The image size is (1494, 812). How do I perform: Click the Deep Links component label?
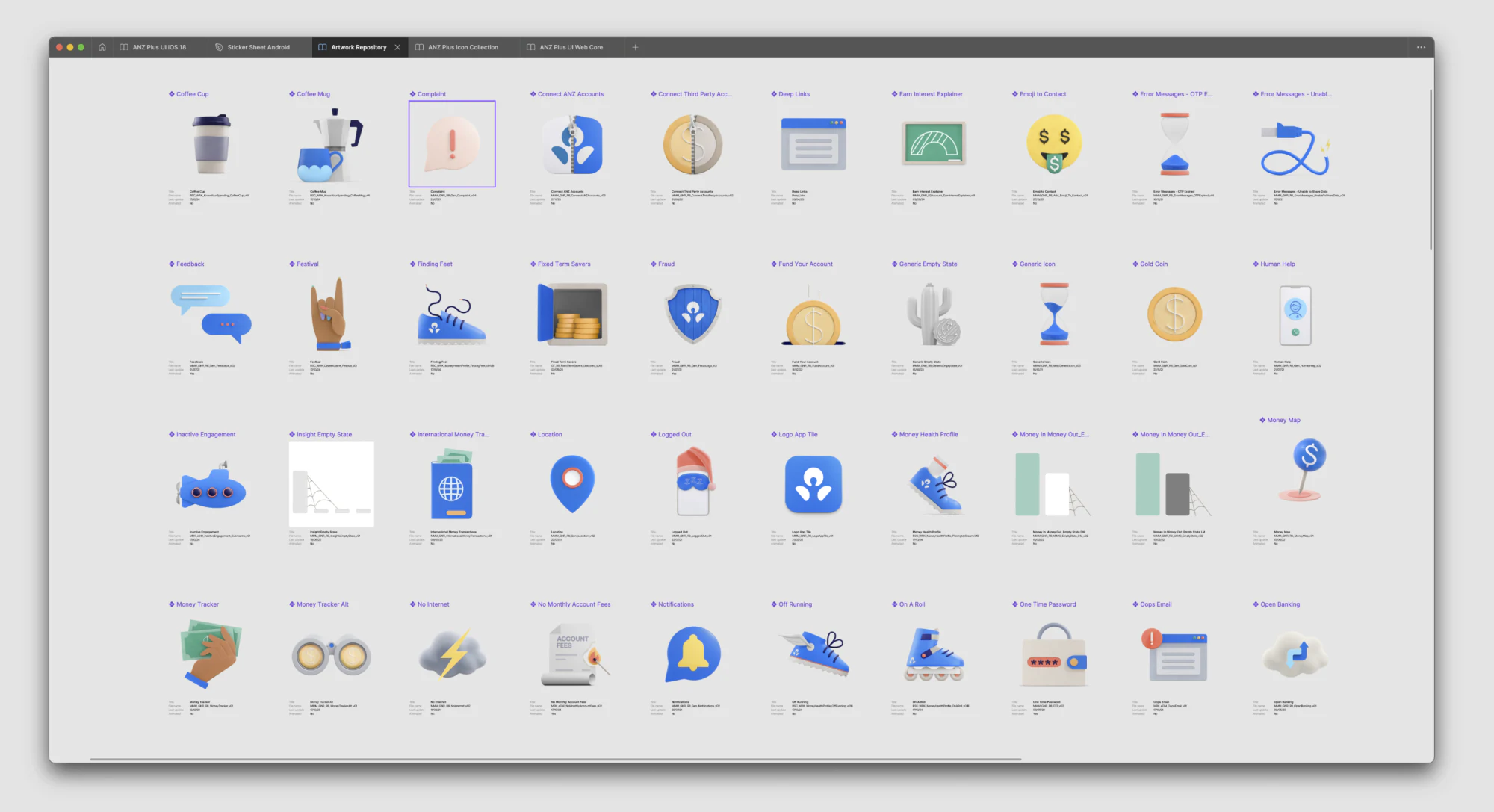point(793,94)
